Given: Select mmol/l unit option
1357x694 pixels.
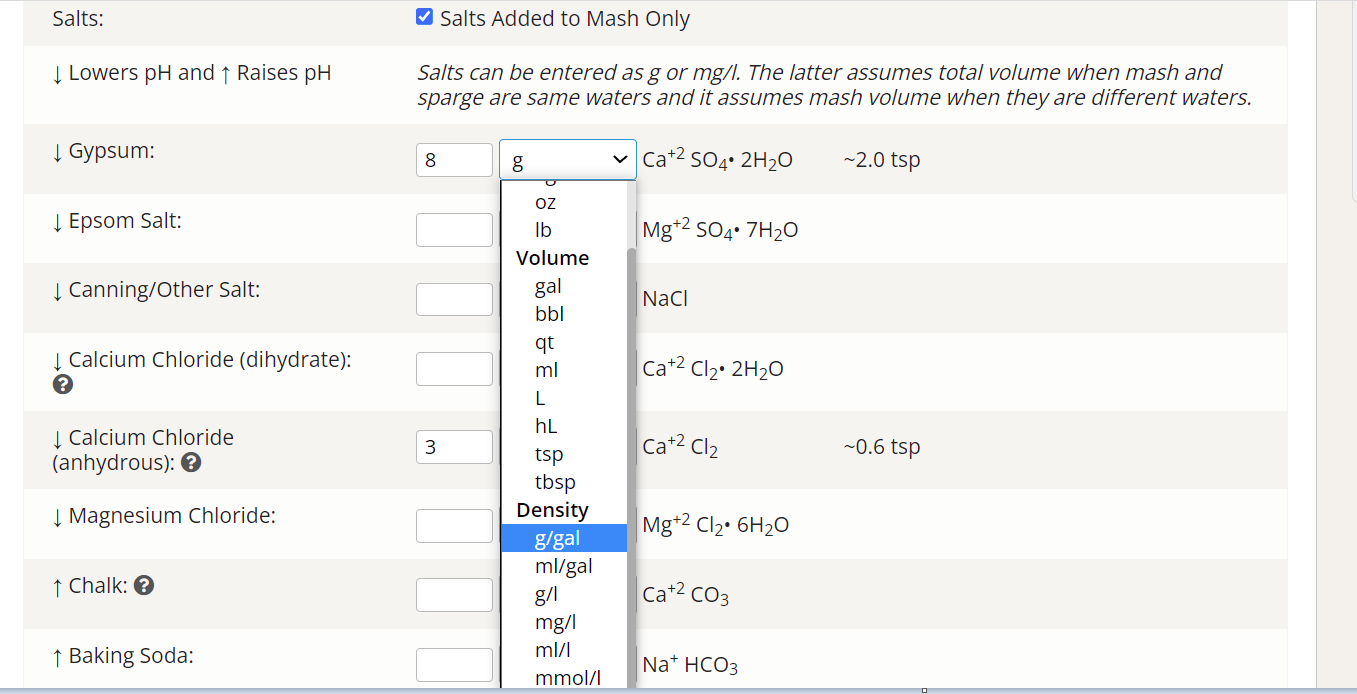Looking at the screenshot, I should click(x=567, y=678).
